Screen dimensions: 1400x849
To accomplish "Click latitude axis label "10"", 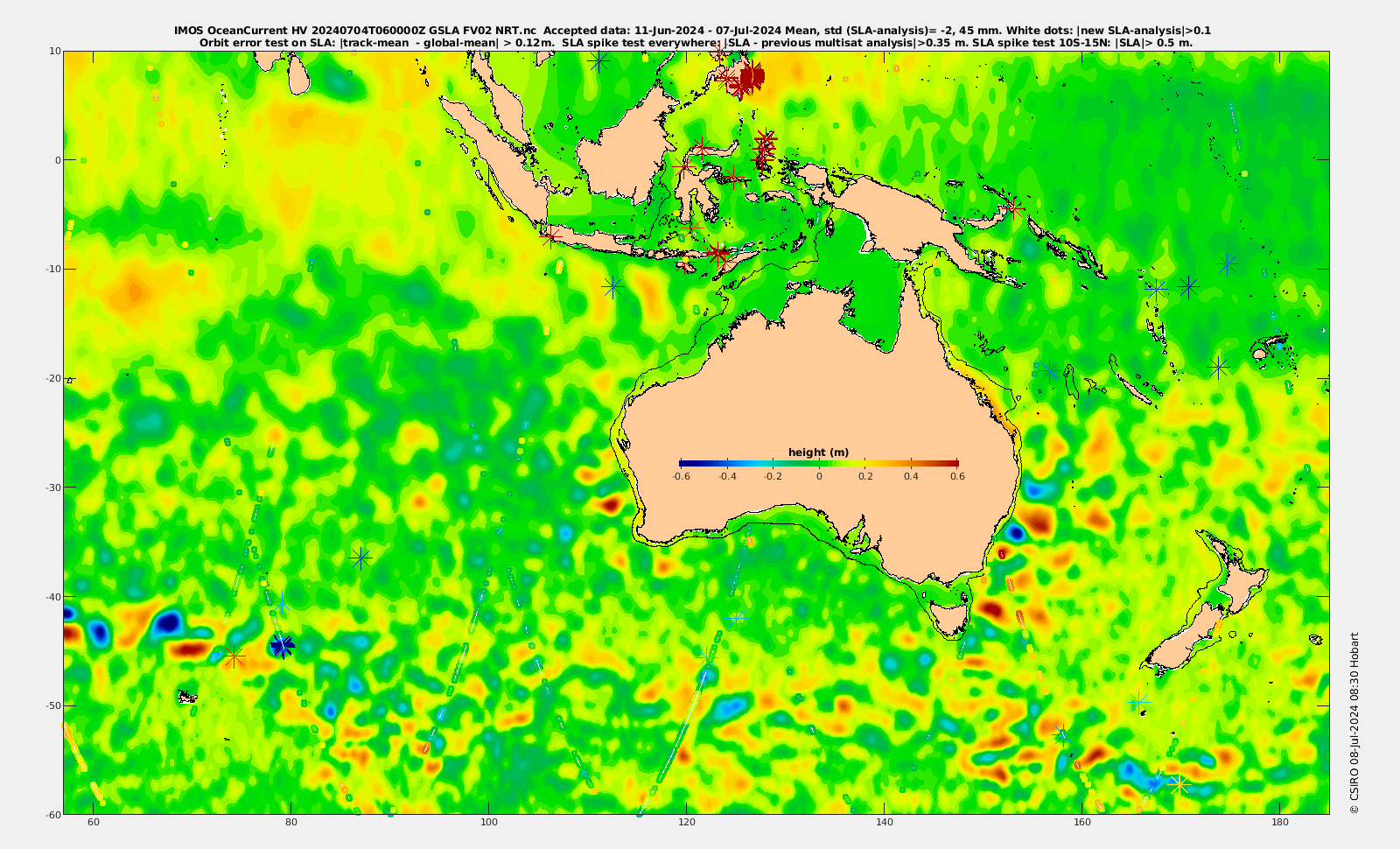I will point(54,51).
